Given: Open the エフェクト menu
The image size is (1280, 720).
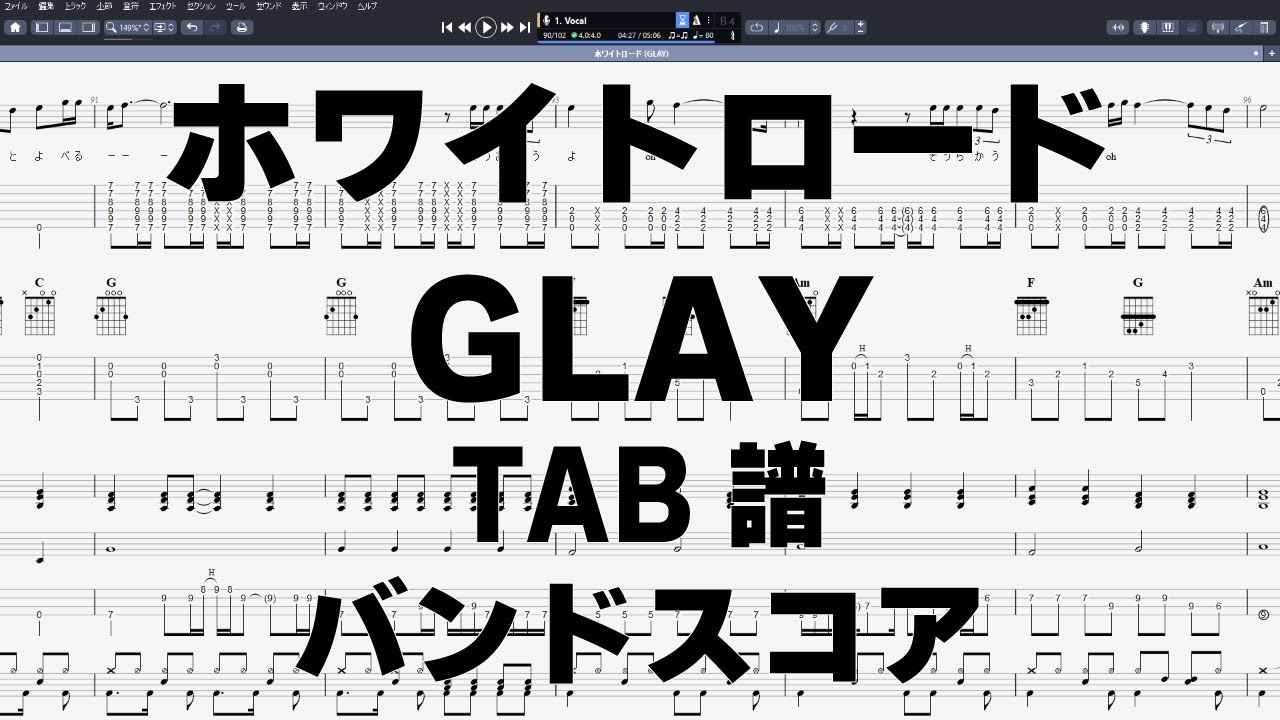Looking at the screenshot, I should (163, 6).
